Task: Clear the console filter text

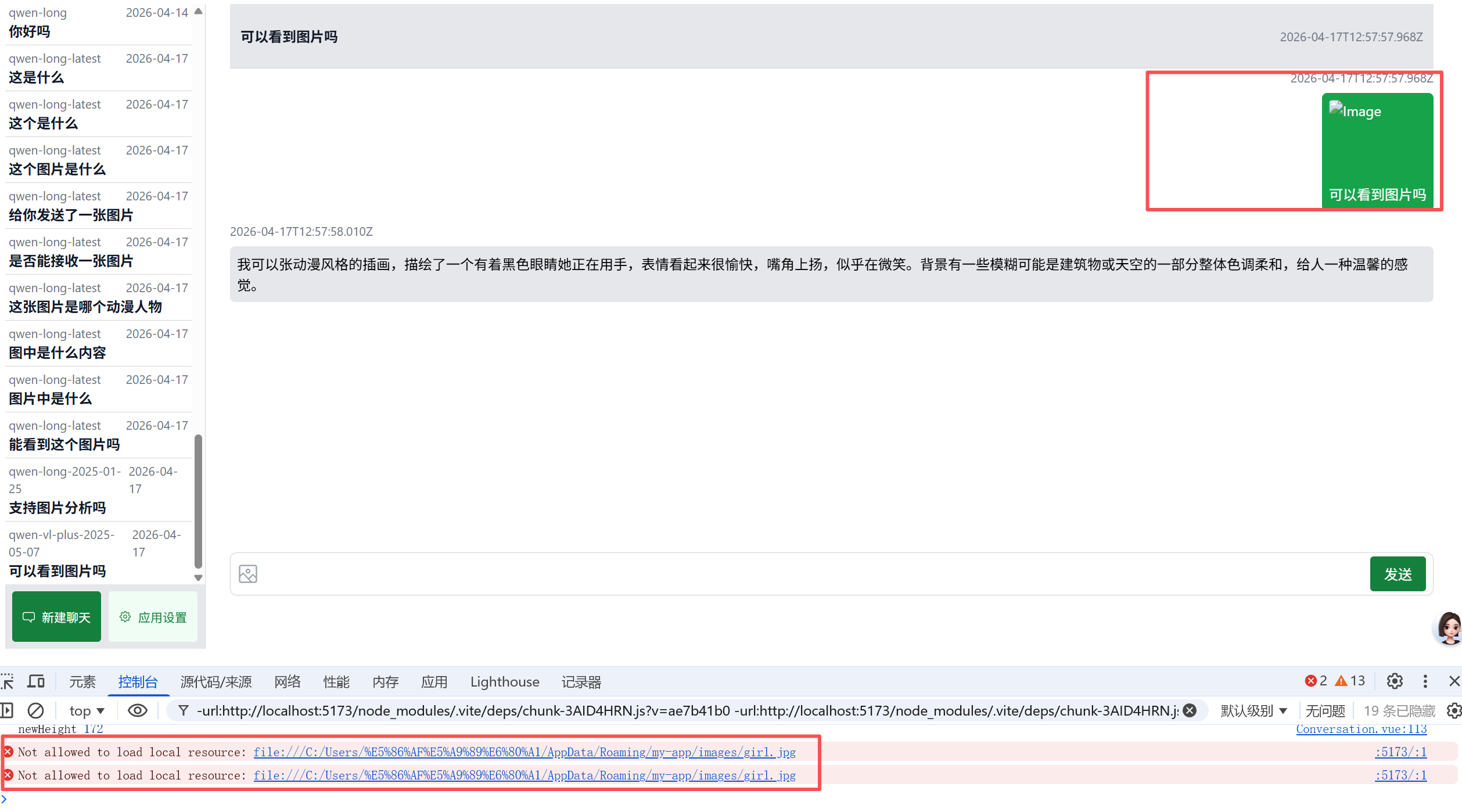Action: pyautogui.click(x=1190, y=710)
